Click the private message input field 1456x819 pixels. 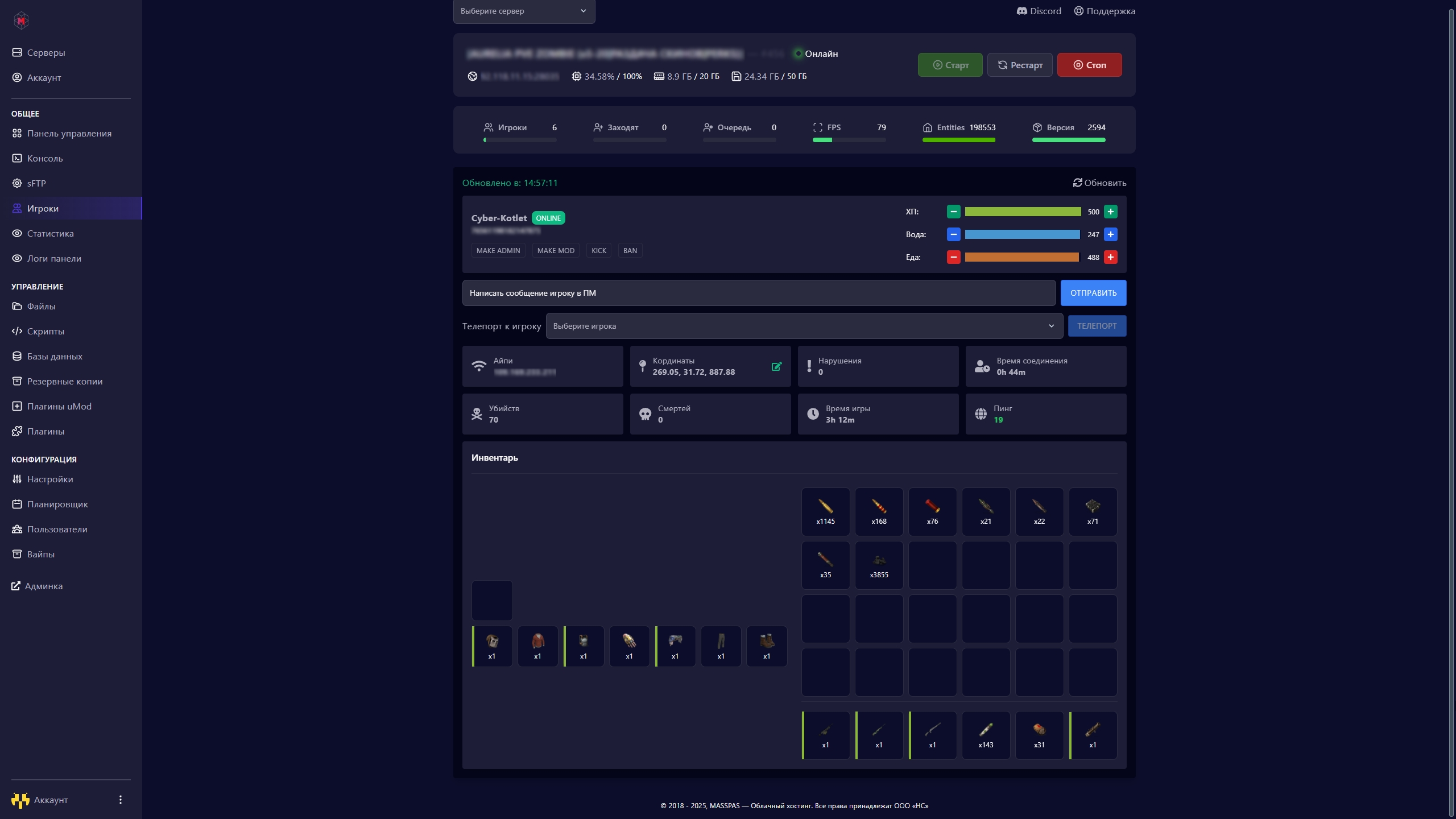pyautogui.click(x=759, y=293)
